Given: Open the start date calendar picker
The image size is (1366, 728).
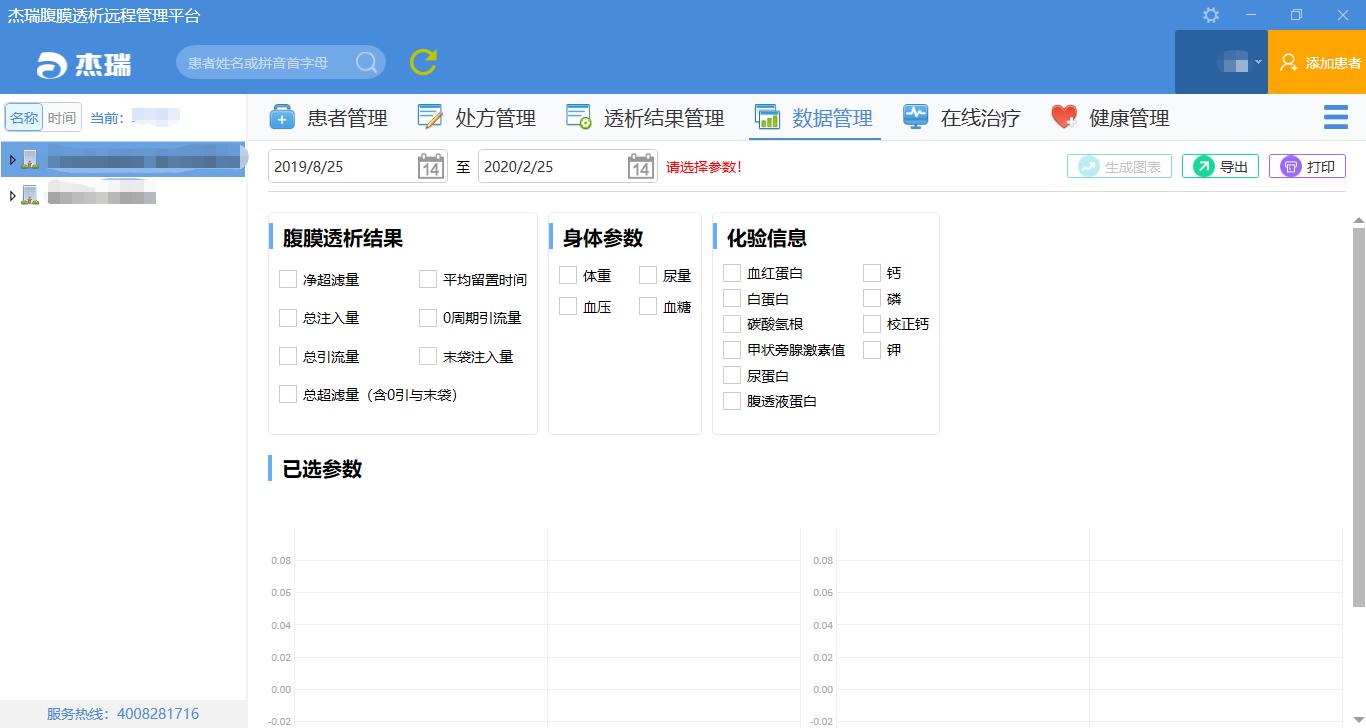Looking at the screenshot, I should pyautogui.click(x=430, y=167).
